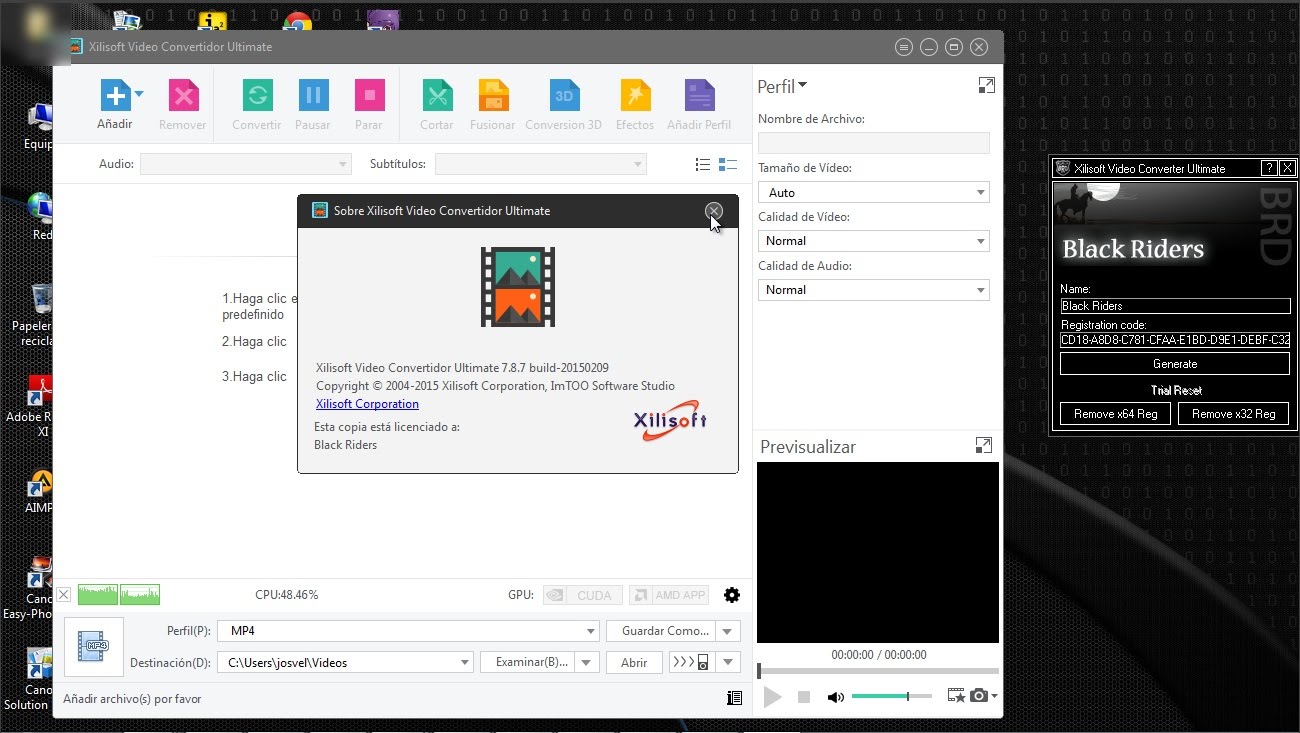Mute the preview volume speaker icon
Image resolution: width=1300 pixels, height=733 pixels.
click(836, 697)
